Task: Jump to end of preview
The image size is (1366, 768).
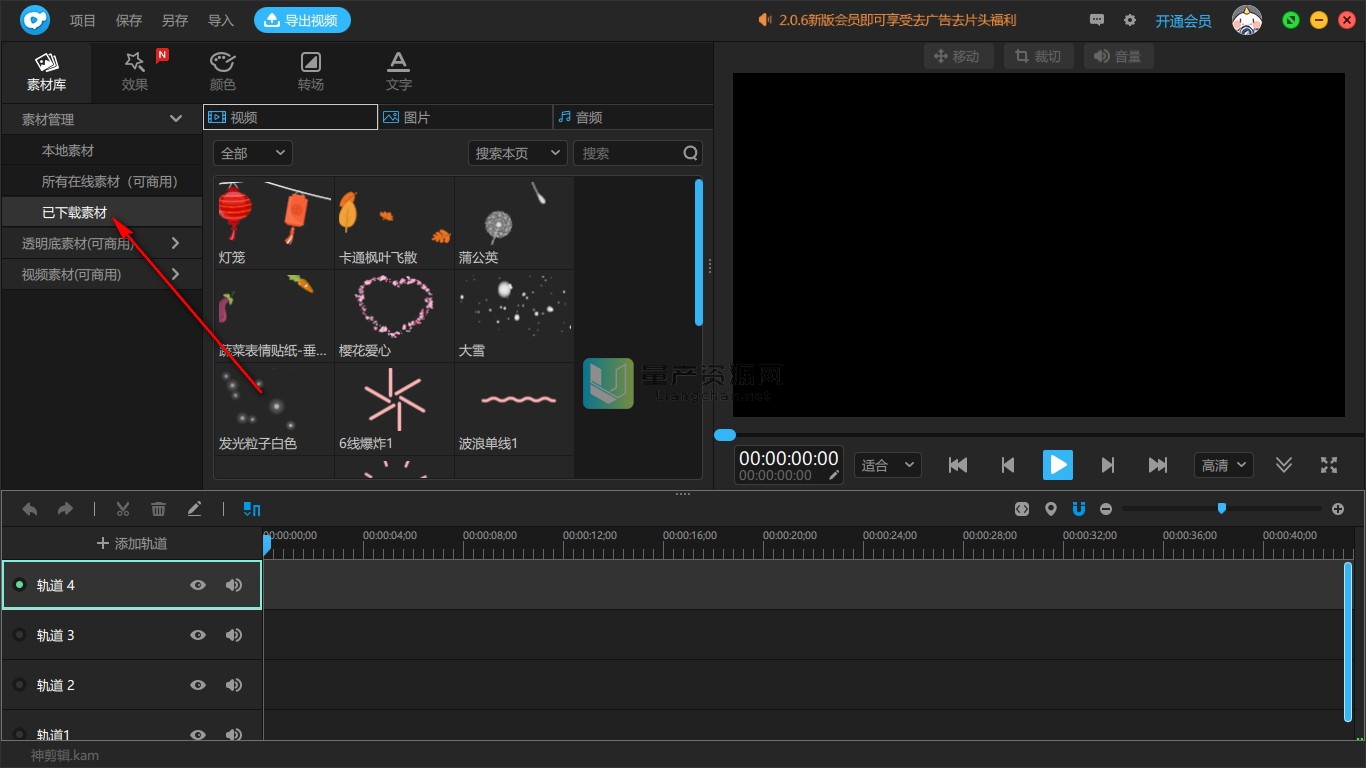Action: coord(1158,465)
